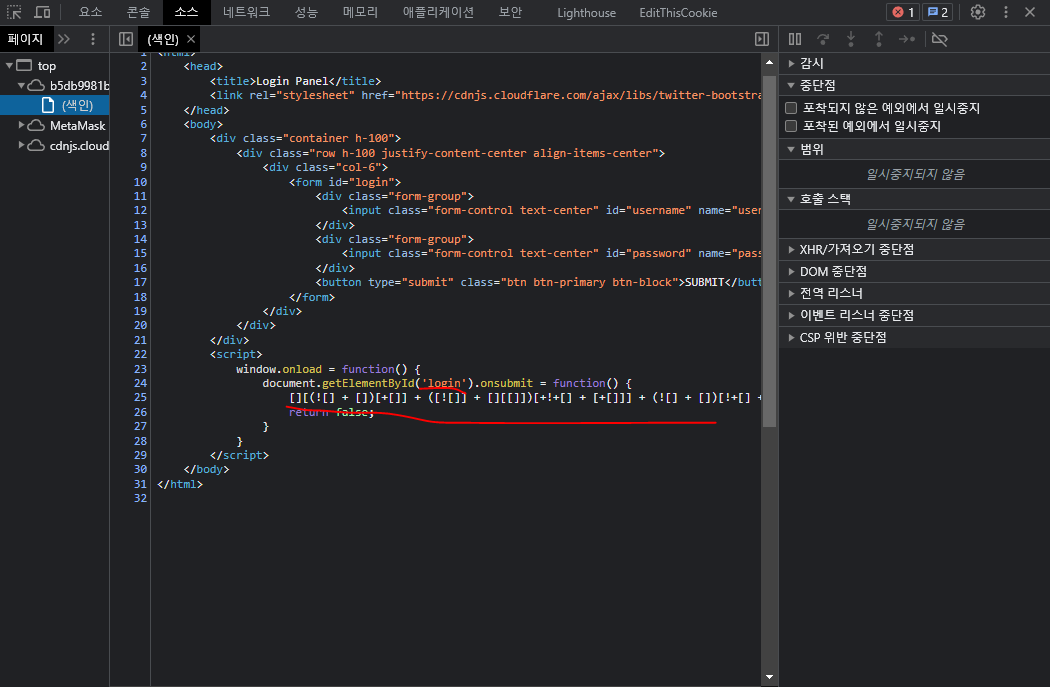
Task: Open DevTools settings gear
Action: [x=978, y=12]
